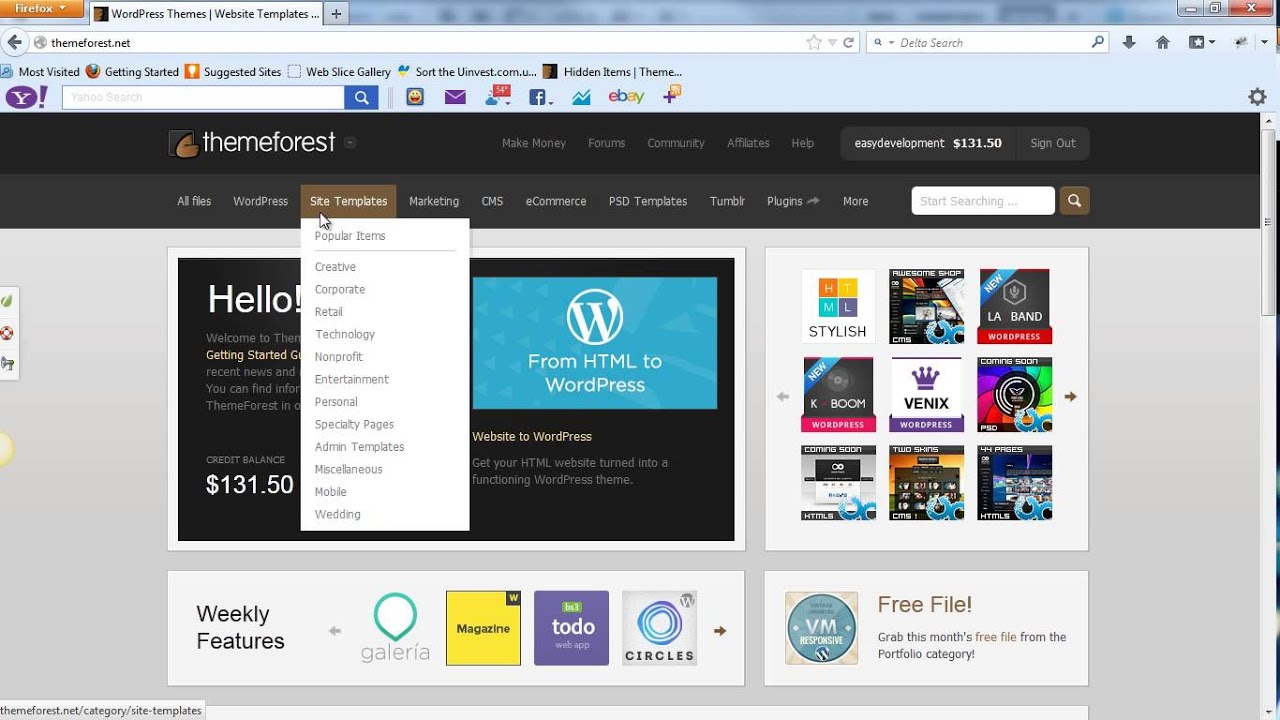This screenshot has height=720, width=1280.
Task: Click the browser back arrow button
Action: point(14,42)
